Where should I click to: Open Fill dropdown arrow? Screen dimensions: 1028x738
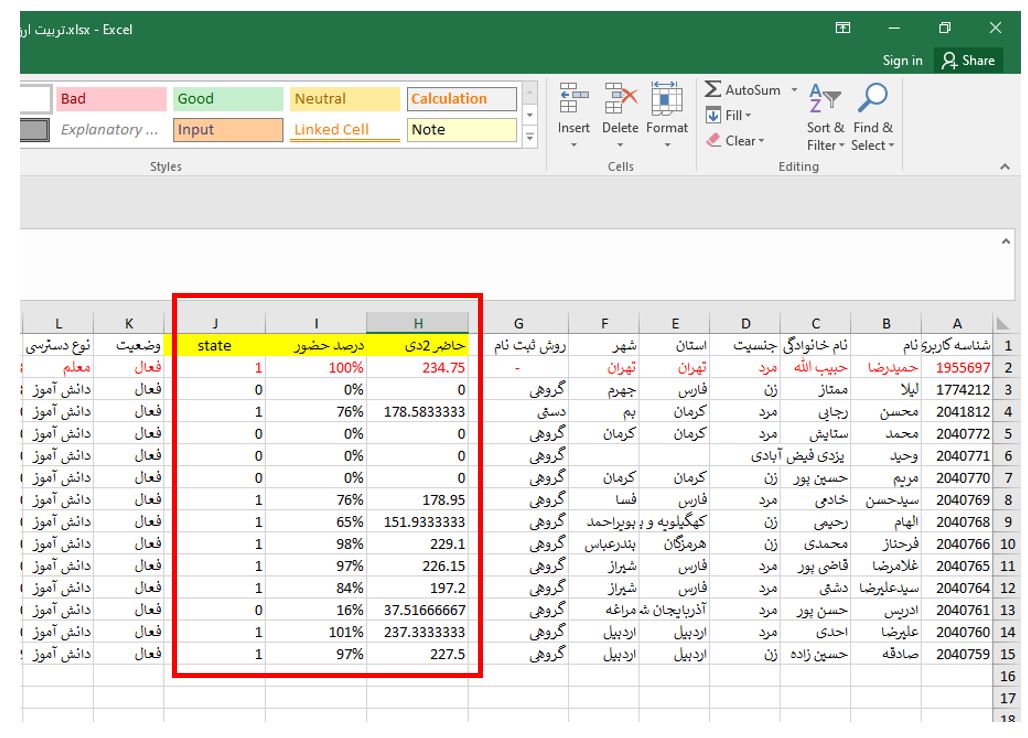point(748,116)
